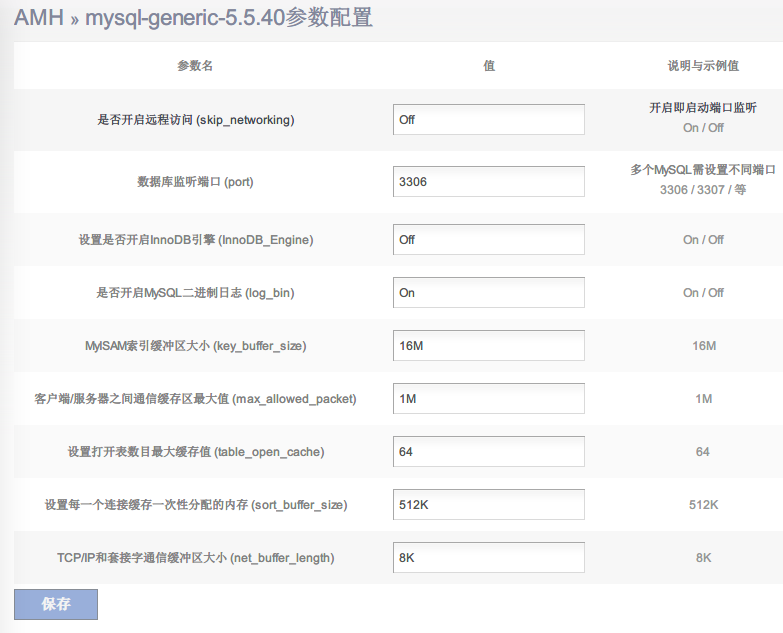Click the 3306 / 3307 / 等 example text
Image resolution: width=783 pixels, height=633 pixels.
click(x=703, y=190)
